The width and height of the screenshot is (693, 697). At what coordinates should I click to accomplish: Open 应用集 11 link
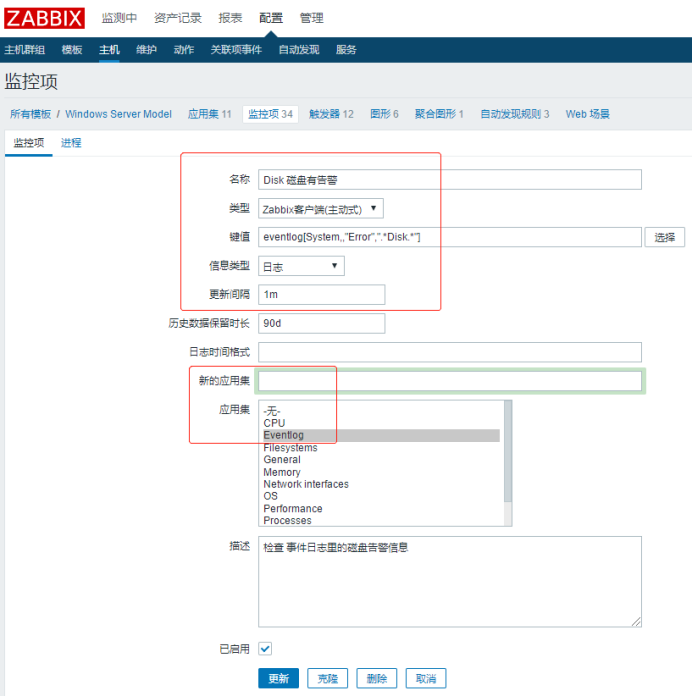209,114
